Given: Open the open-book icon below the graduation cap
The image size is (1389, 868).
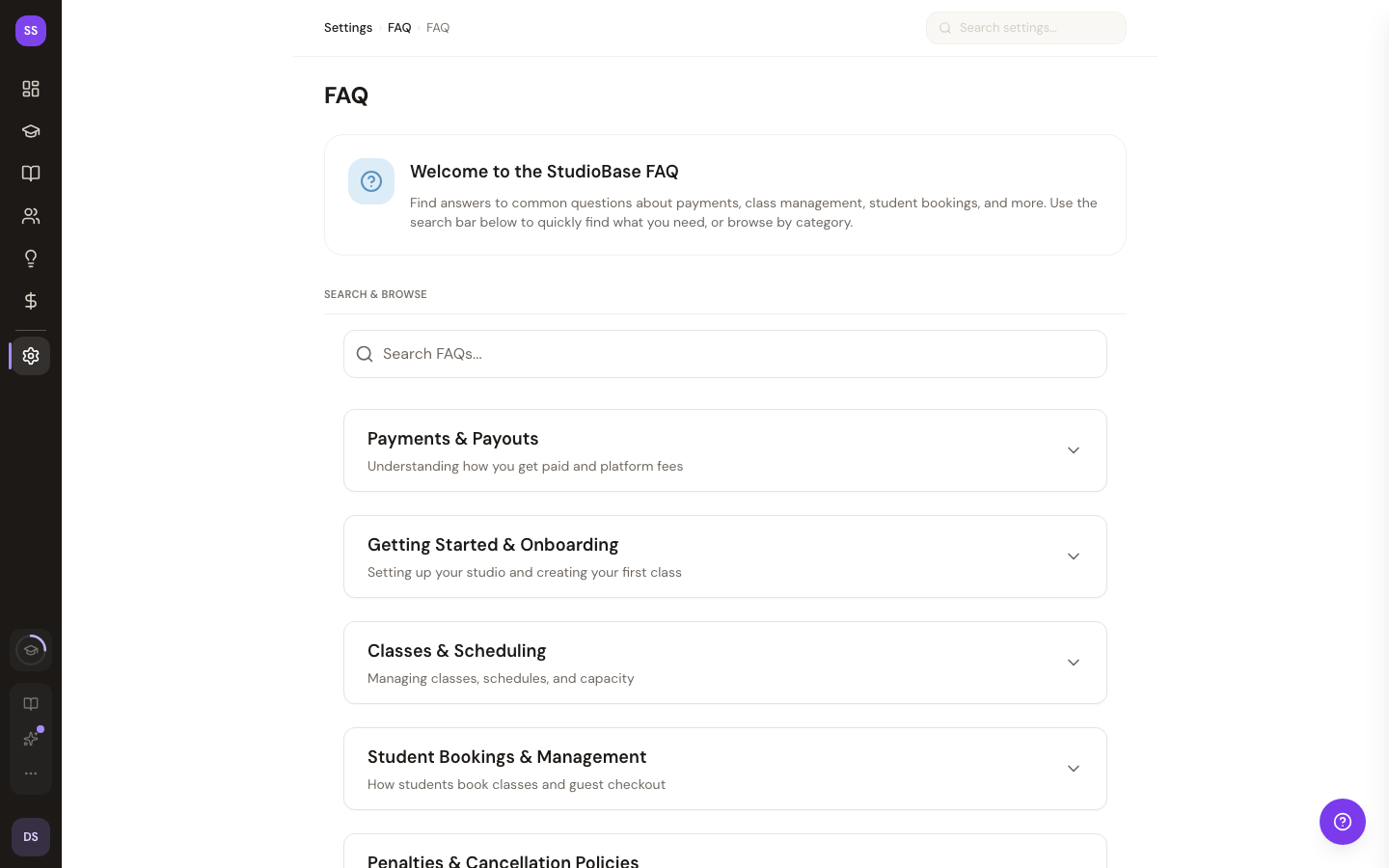Looking at the screenshot, I should [x=31, y=174].
